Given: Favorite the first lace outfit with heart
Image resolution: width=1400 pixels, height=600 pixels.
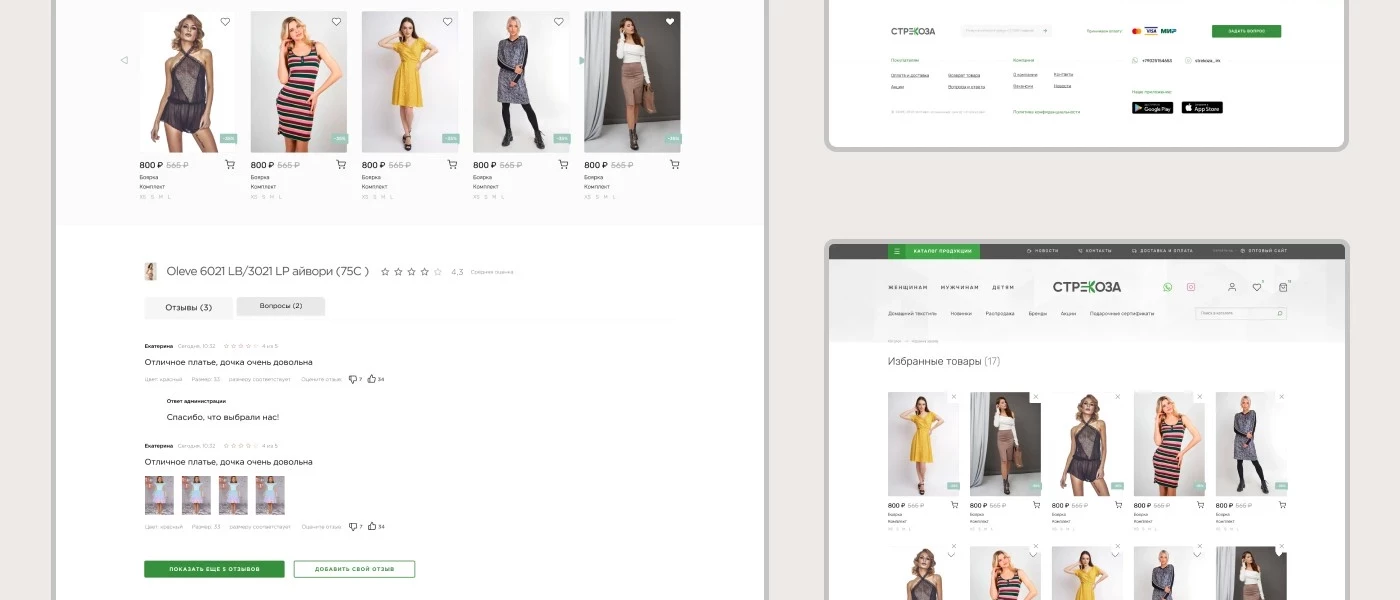Looking at the screenshot, I should 225,21.
